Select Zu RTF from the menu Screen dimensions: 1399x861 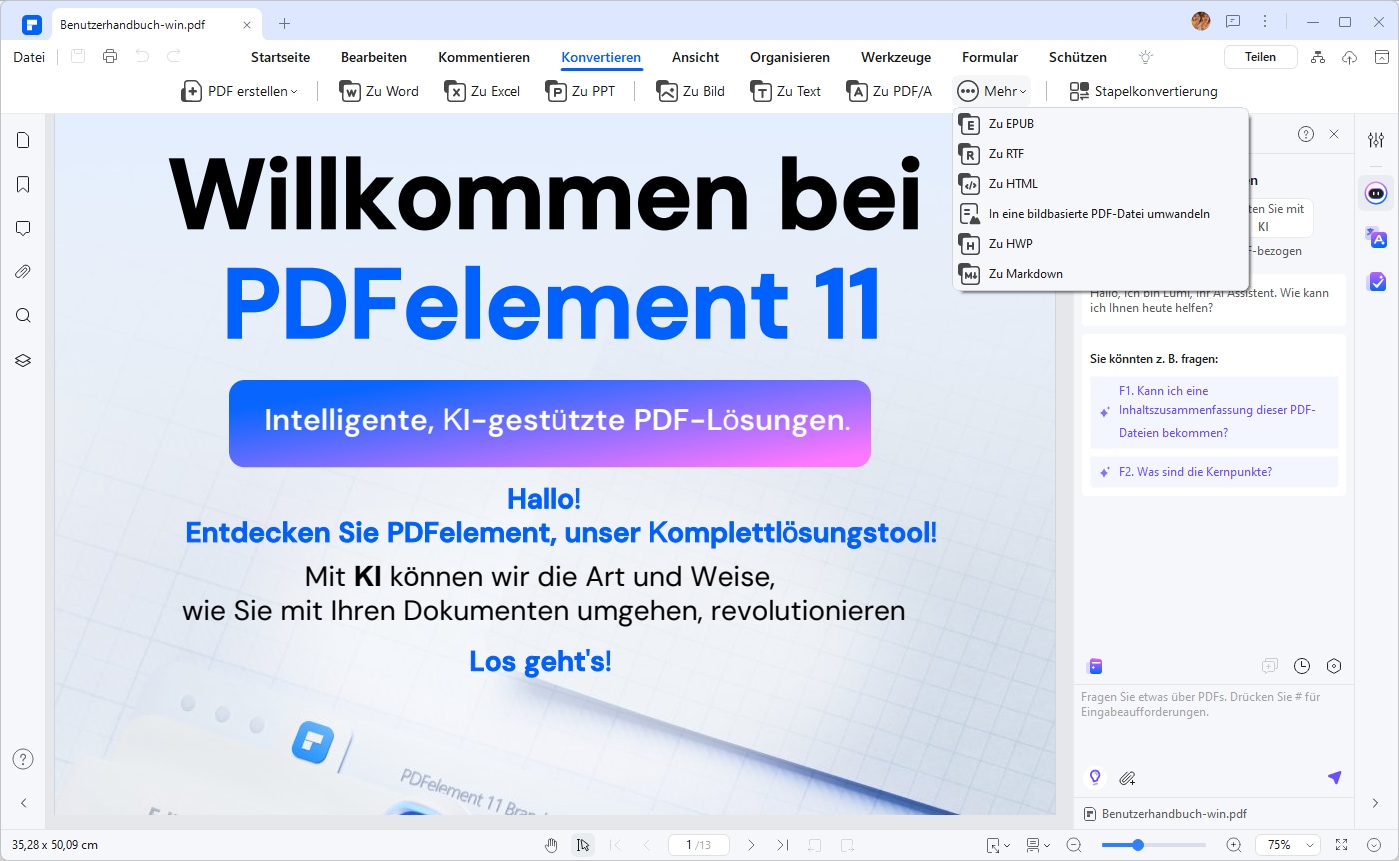pos(1100,154)
